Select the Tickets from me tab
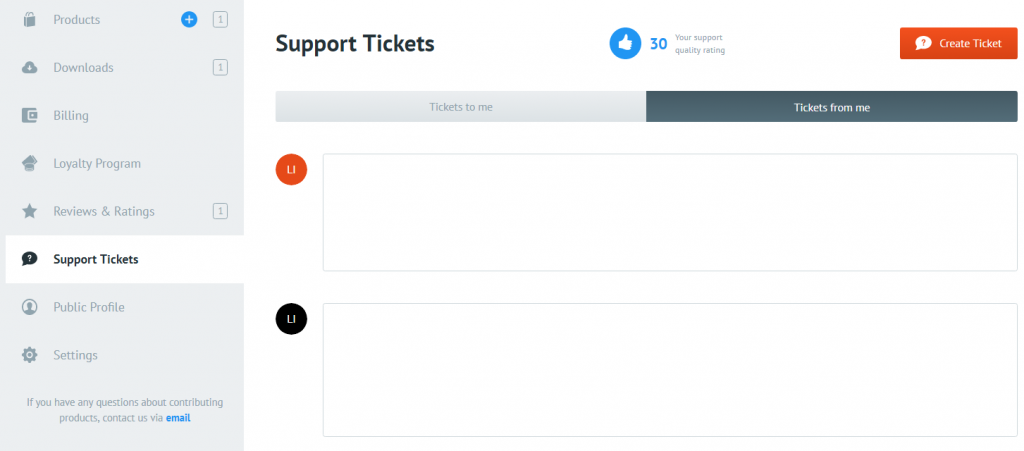This screenshot has height=451, width=1024. (x=831, y=106)
